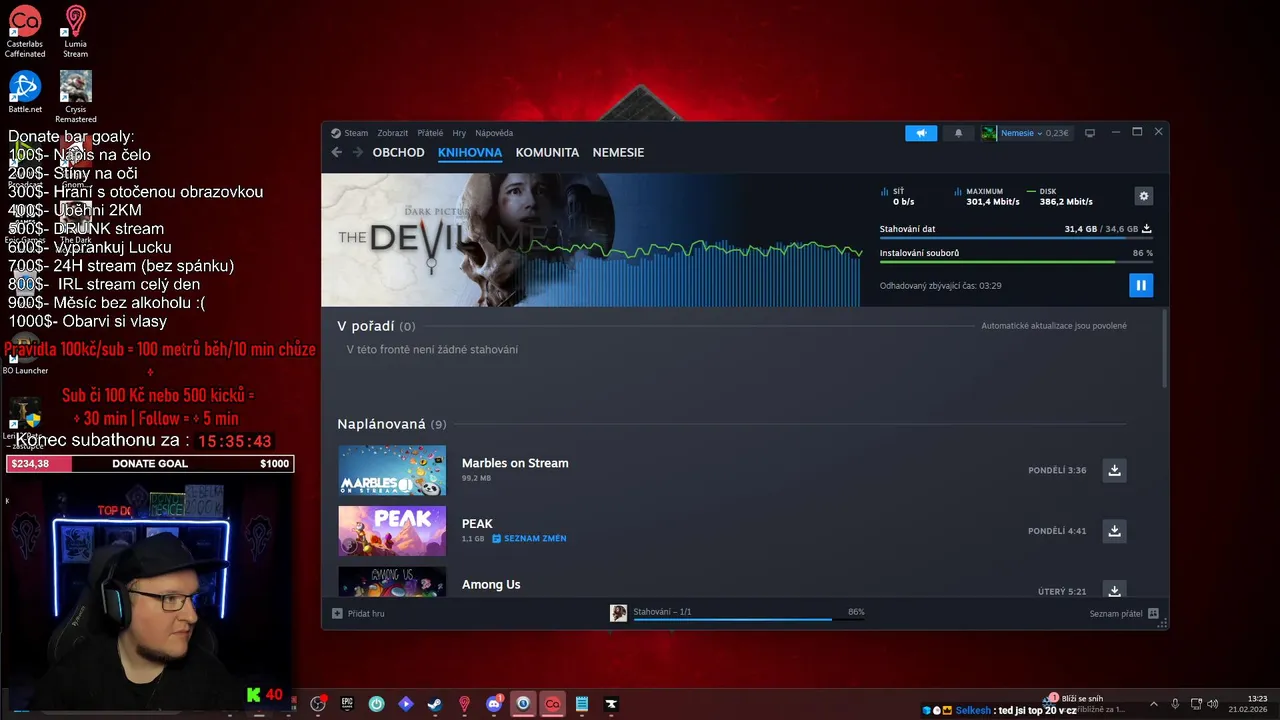Open Battle.net desktop shortcut
Screen dimensions: 1280x720
25,92
